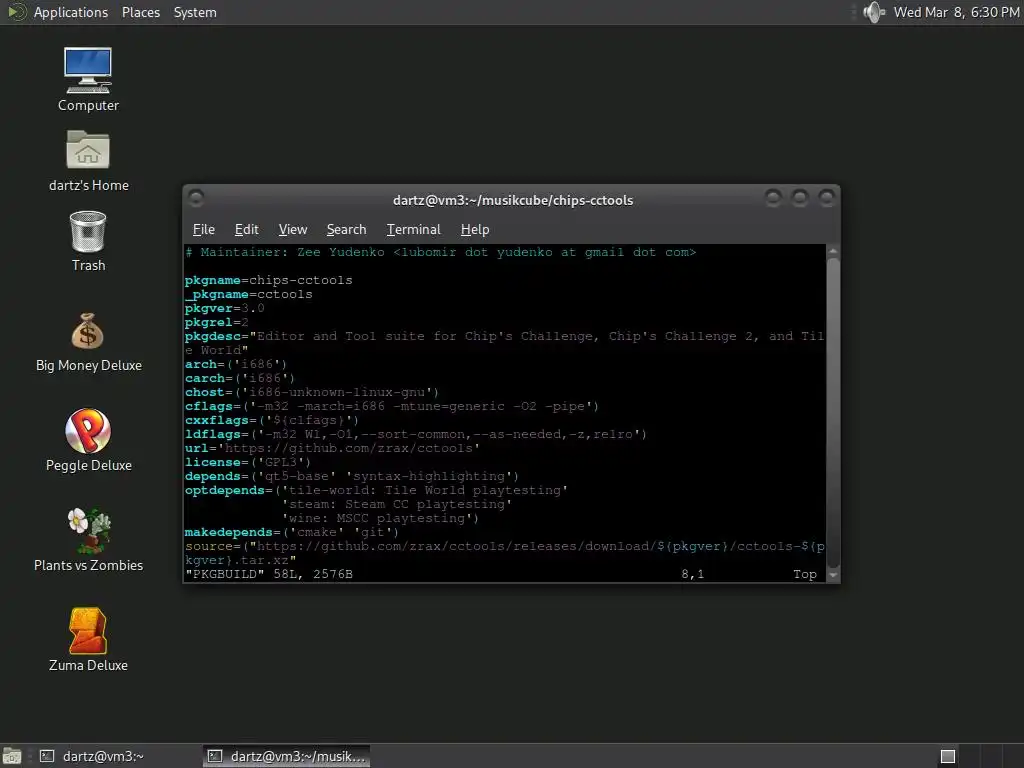The height and width of the screenshot is (768, 1024).
Task: Click the 'steam: Steam CC playtesting' line
Action: (x=396, y=504)
